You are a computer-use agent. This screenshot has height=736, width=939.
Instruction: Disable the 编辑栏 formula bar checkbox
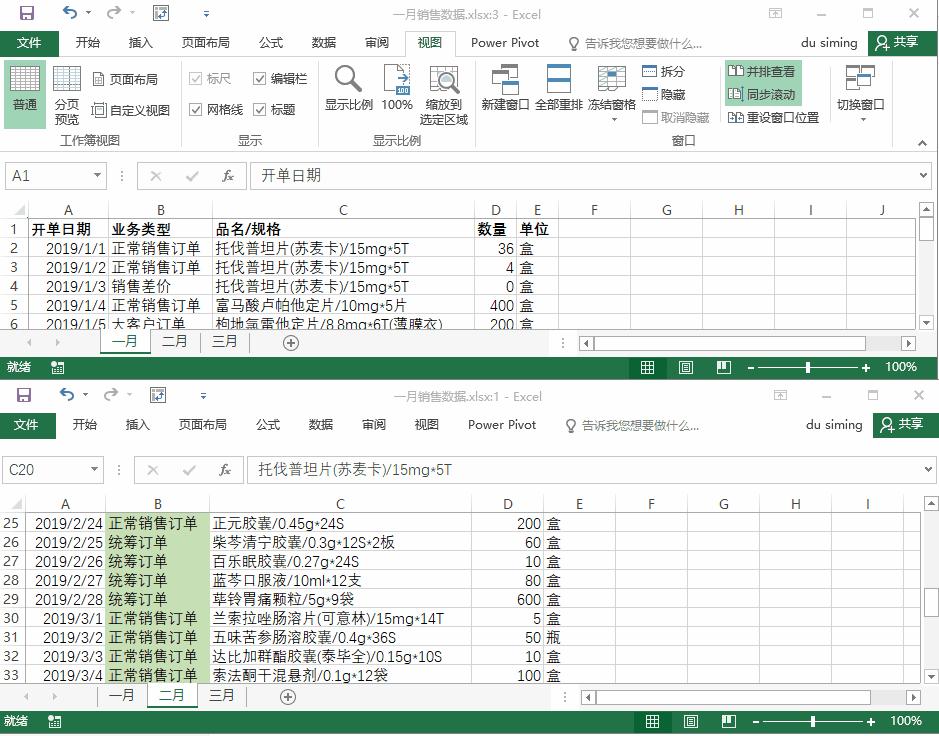(261, 78)
